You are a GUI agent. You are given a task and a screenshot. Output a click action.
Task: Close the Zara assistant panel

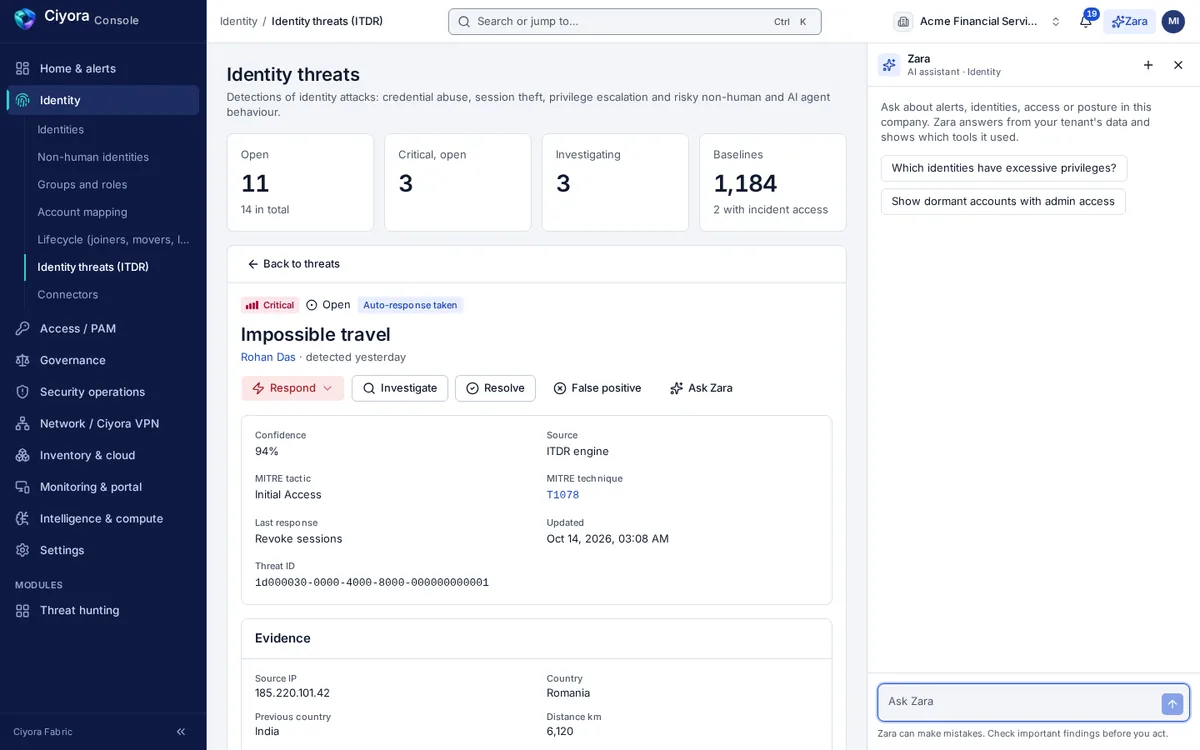coord(1178,65)
